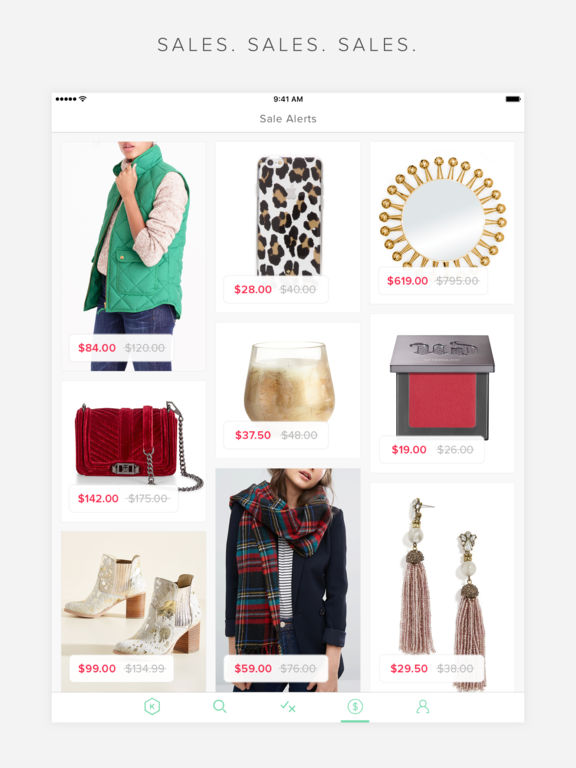The width and height of the screenshot is (576, 768).
Task: Tap the Wi-Fi signal indicator
Action: click(82, 99)
